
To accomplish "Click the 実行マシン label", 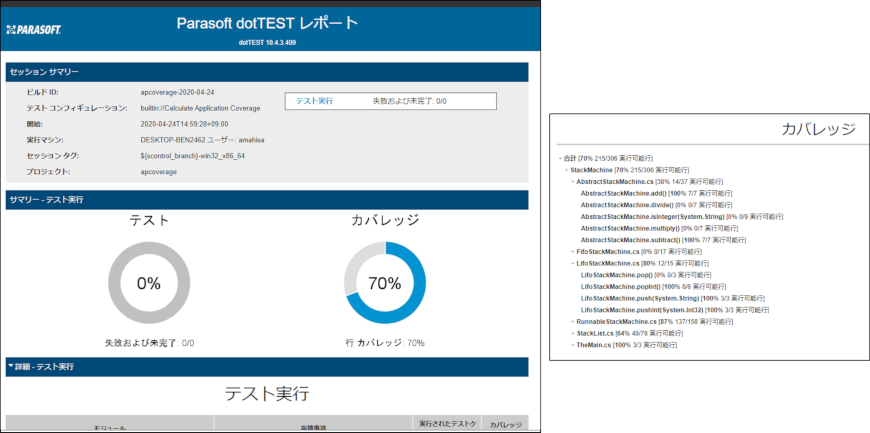I will tap(46, 140).
